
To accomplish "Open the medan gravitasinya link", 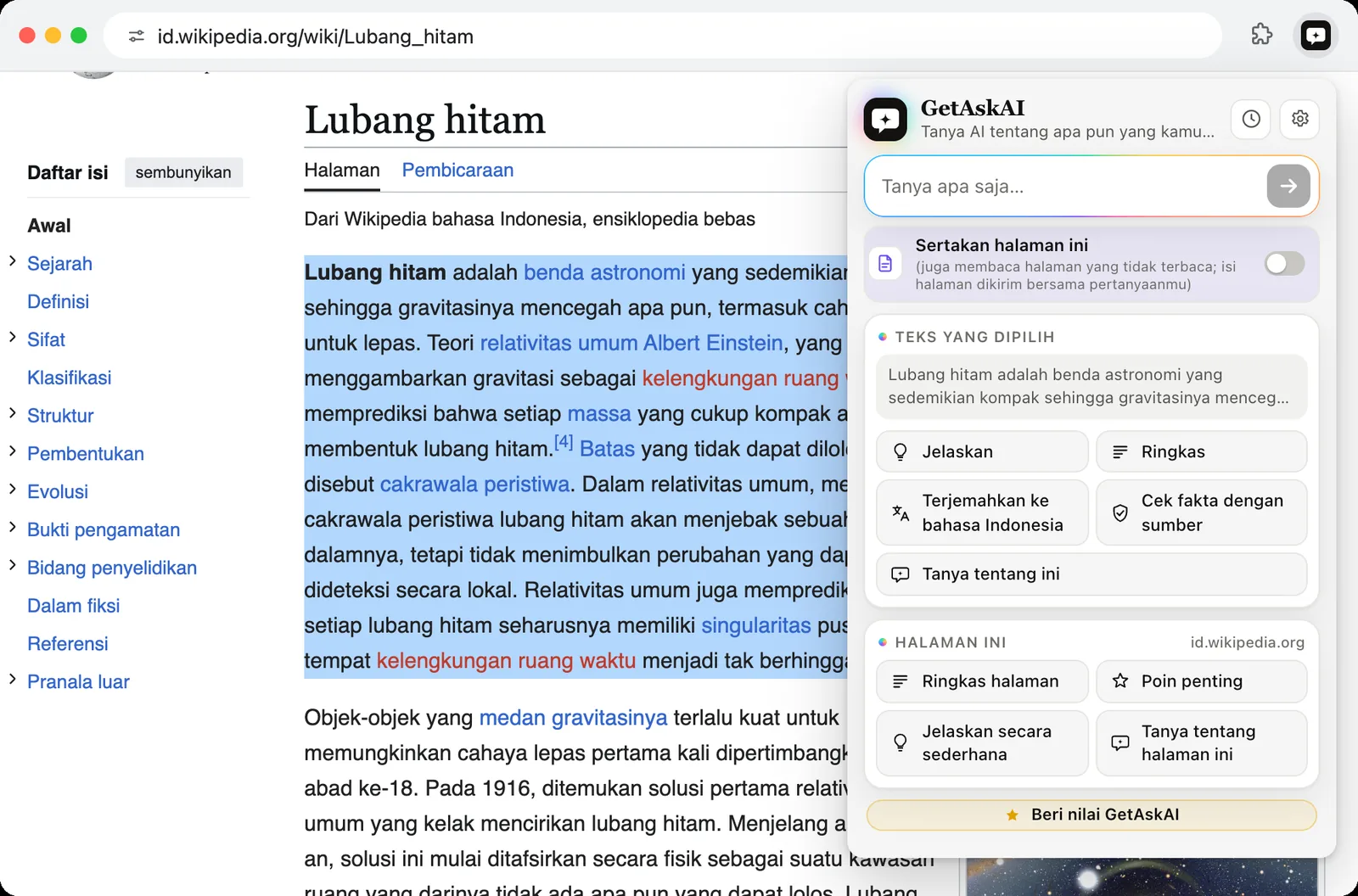I will (573, 718).
